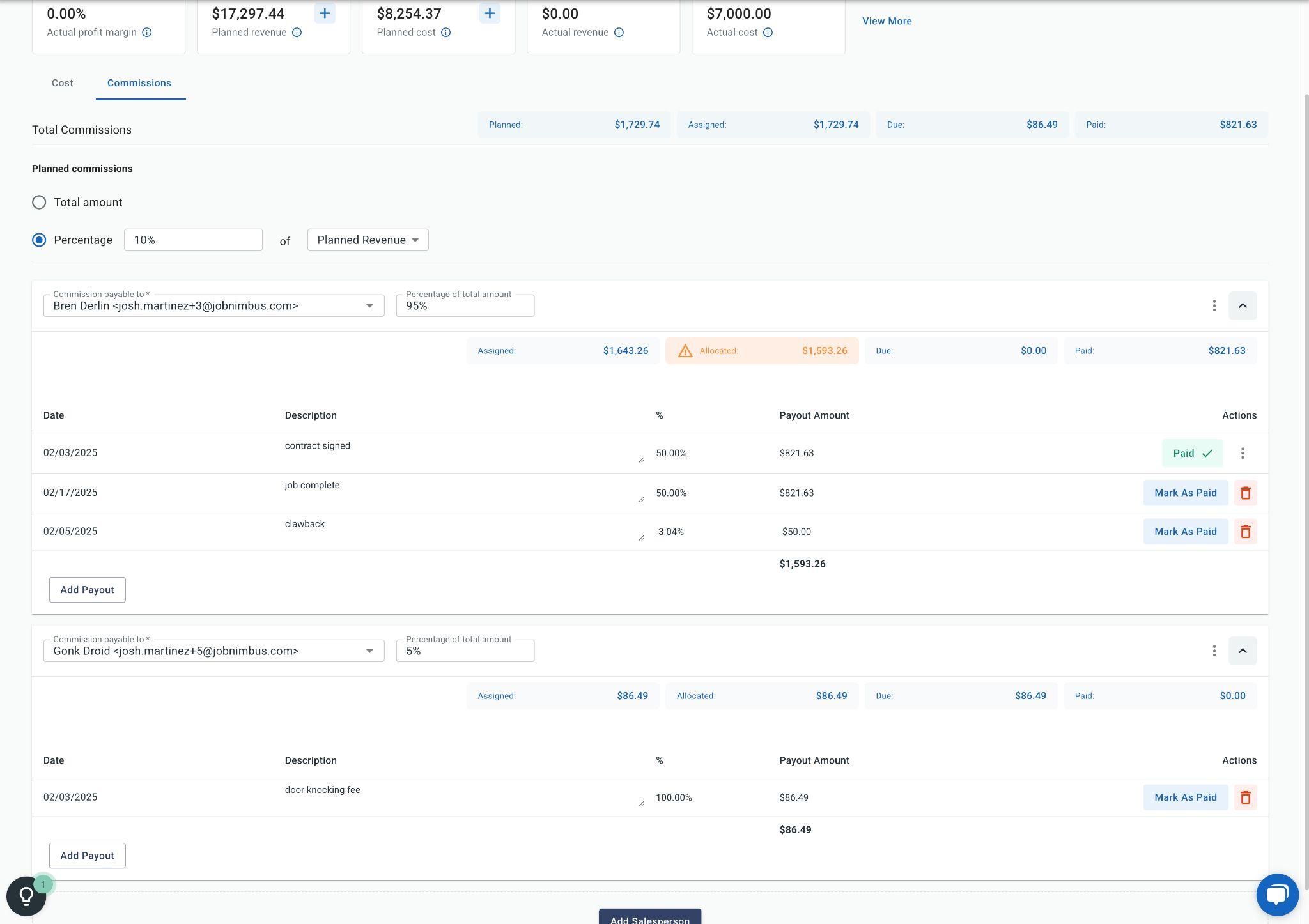This screenshot has width=1309, height=924.
Task: Click plus icon next to Planned revenue
Action: click(x=325, y=13)
